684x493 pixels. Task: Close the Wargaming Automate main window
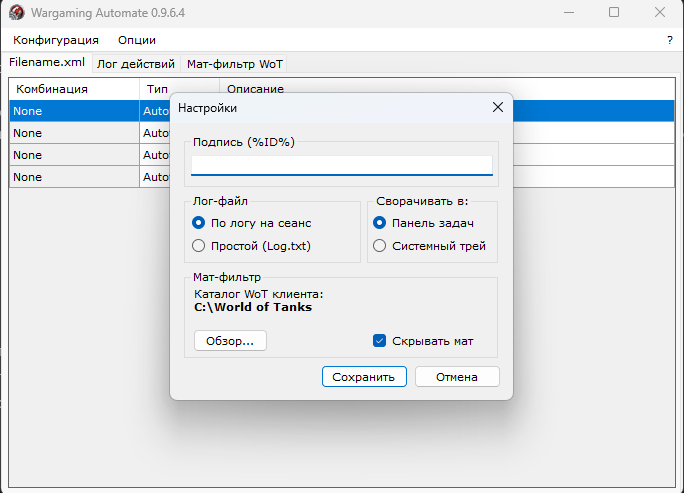click(x=660, y=12)
